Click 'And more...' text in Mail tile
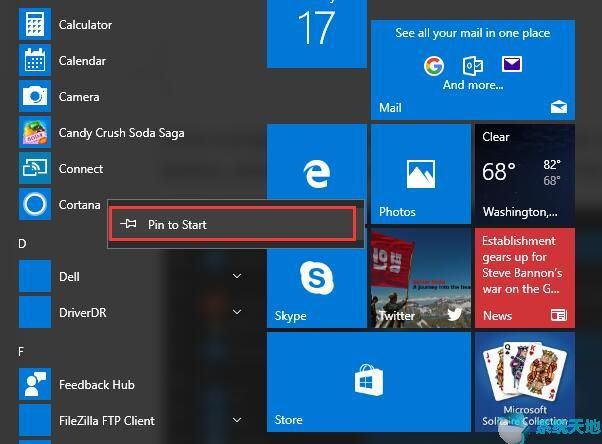This screenshot has height=444, width=602. tap(473, 85)
